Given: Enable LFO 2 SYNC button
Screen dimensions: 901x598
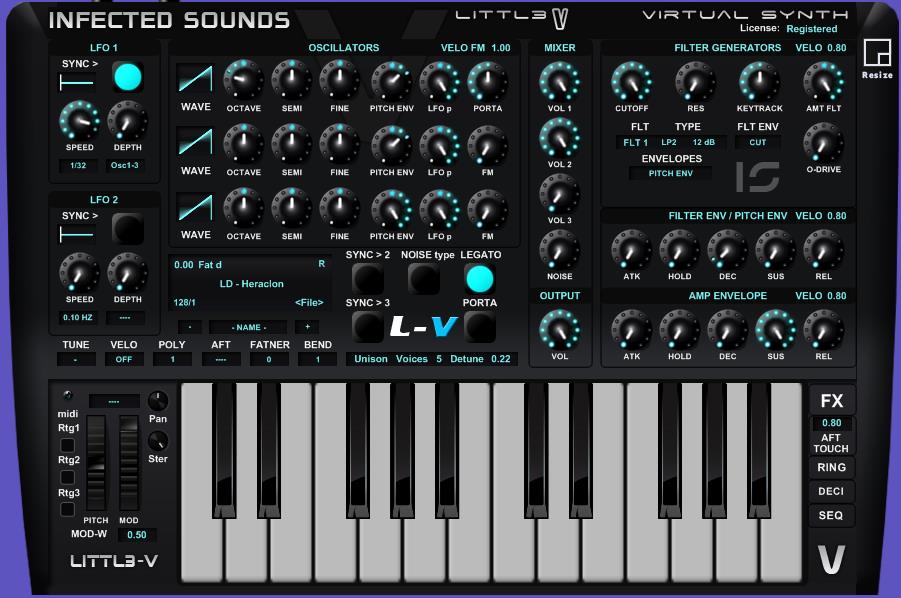Looking at the screenshot, I should pos(128,229).
